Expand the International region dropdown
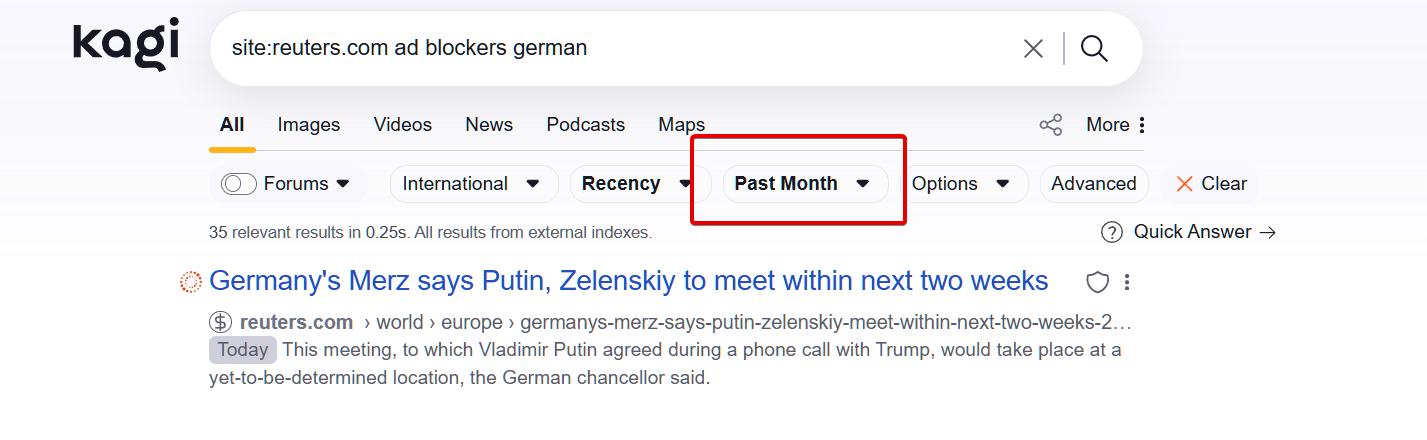This screenshot has width=1427, height=440. (472, 184)
